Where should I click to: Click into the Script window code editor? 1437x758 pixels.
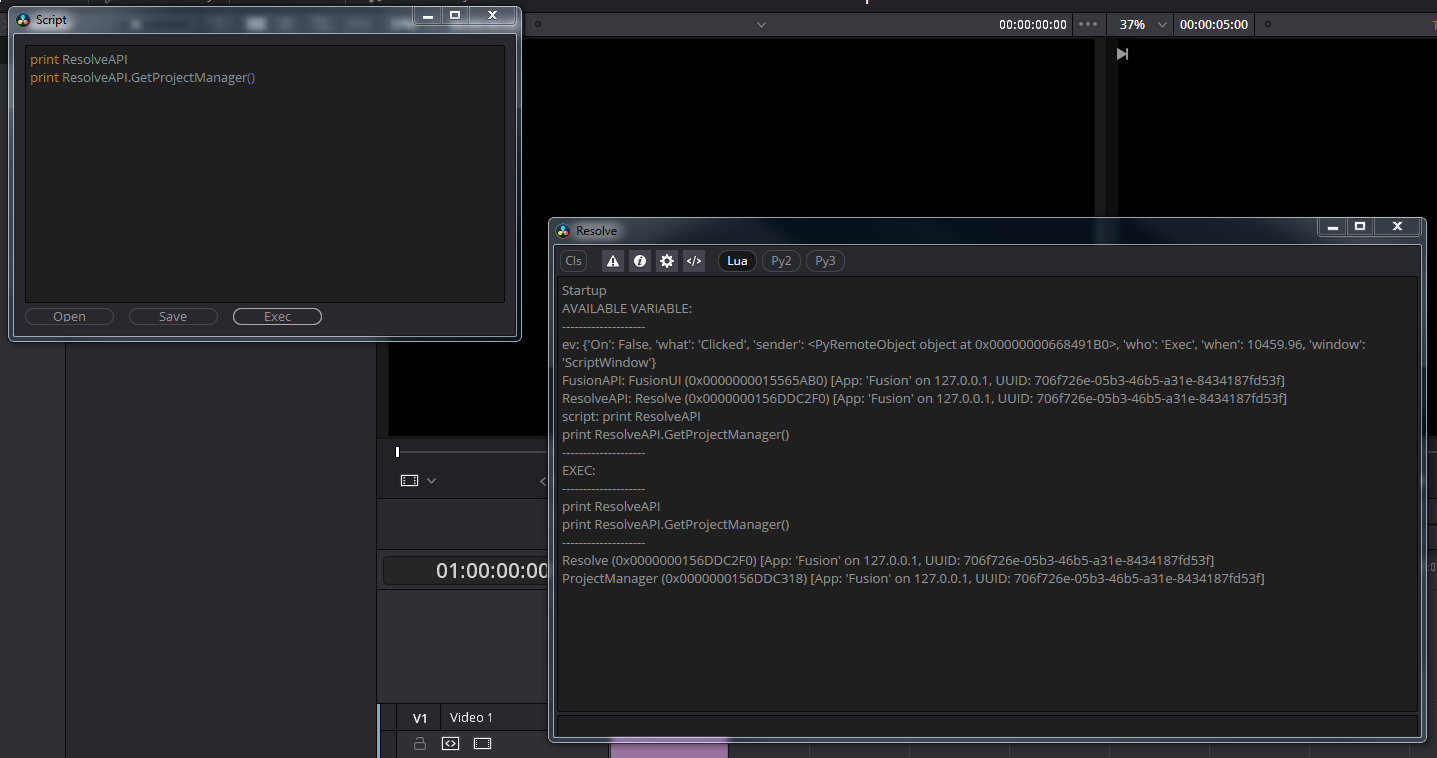tap(265, 173)
